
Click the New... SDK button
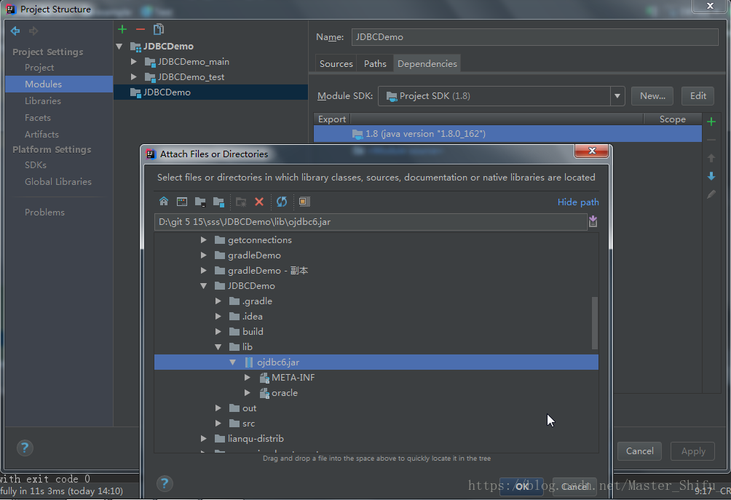652,96
